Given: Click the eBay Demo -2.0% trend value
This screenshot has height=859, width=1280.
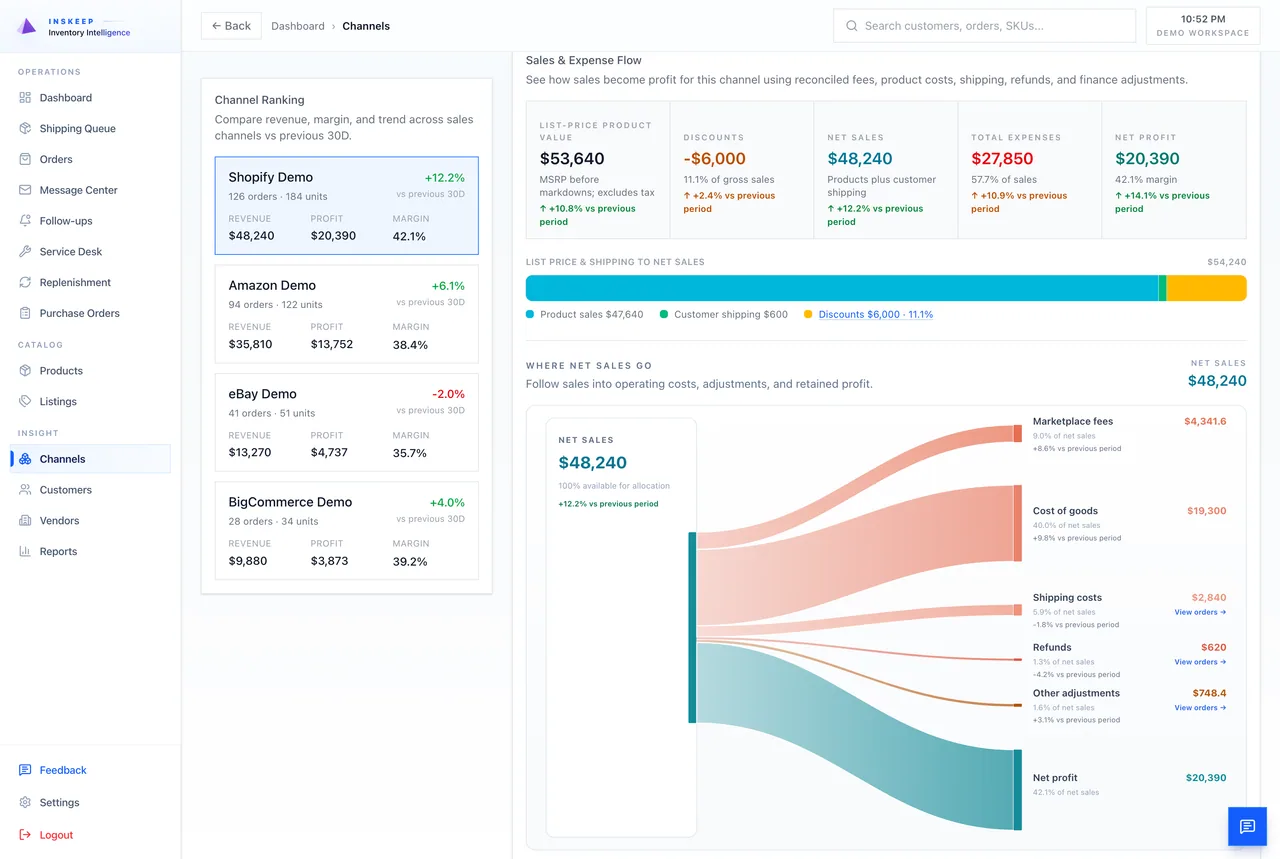Looking at the screenshot, I should tap(448, 394).
